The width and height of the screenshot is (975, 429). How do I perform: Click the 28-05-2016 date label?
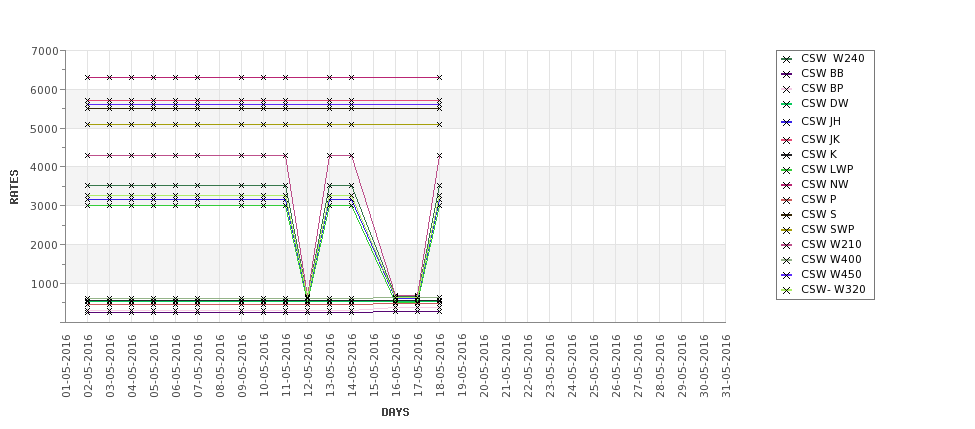click(x=660, y=366)
